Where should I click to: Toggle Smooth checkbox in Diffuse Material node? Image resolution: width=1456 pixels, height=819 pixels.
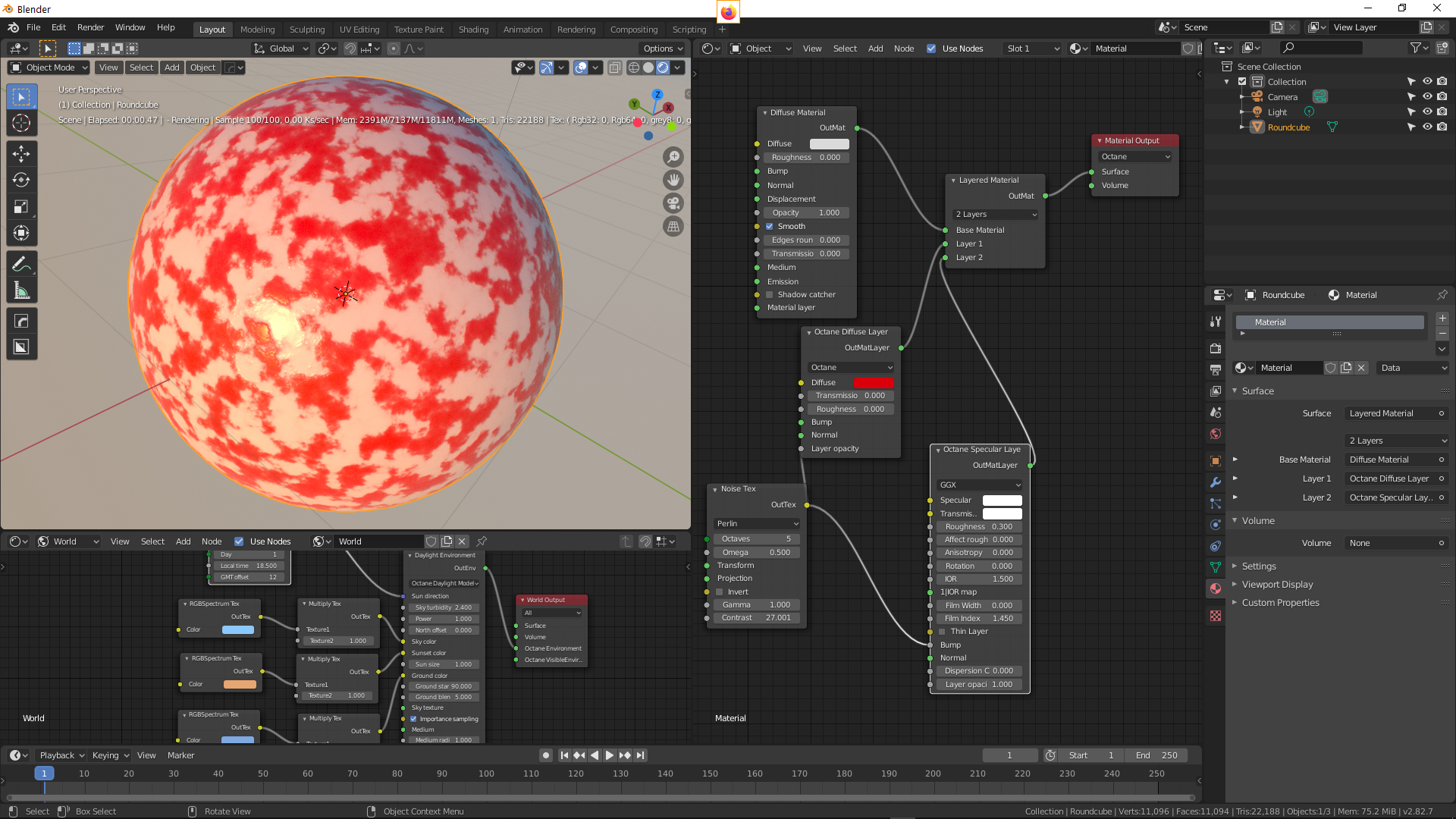770,226
